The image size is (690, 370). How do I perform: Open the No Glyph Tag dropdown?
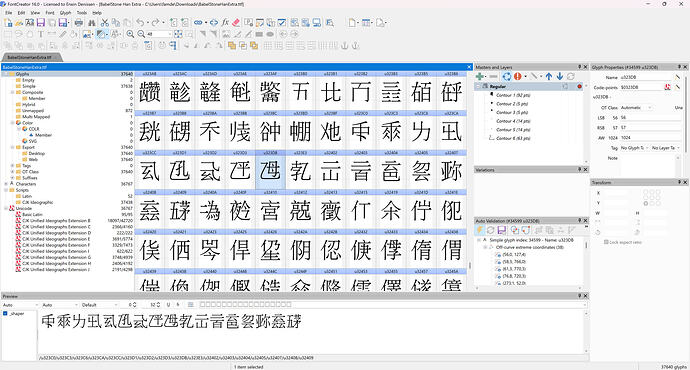634,148
